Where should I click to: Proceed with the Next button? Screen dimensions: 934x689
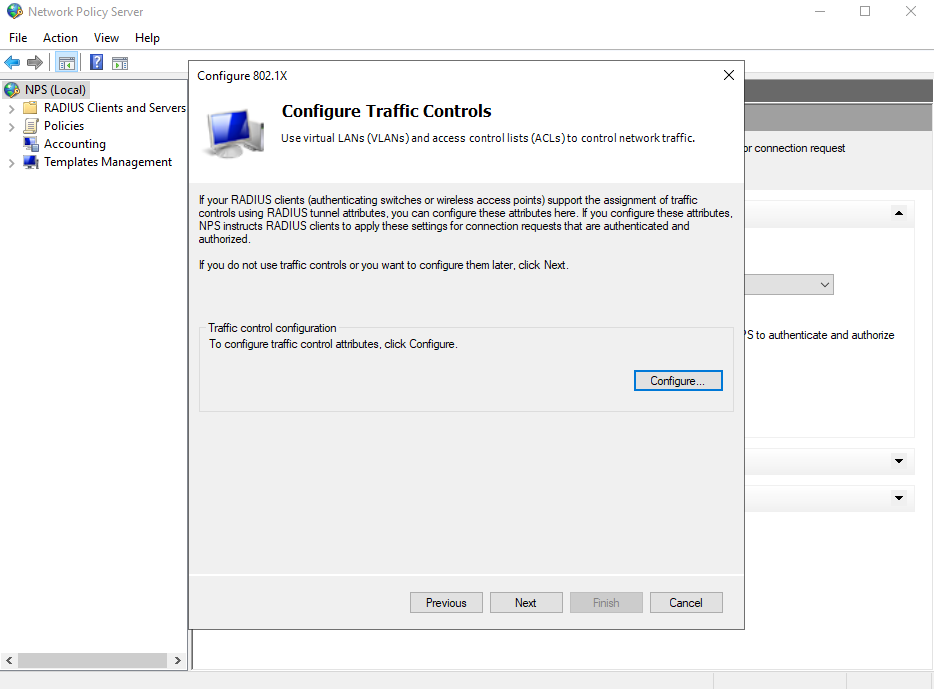pyautogui.click(x=526, y=603)
